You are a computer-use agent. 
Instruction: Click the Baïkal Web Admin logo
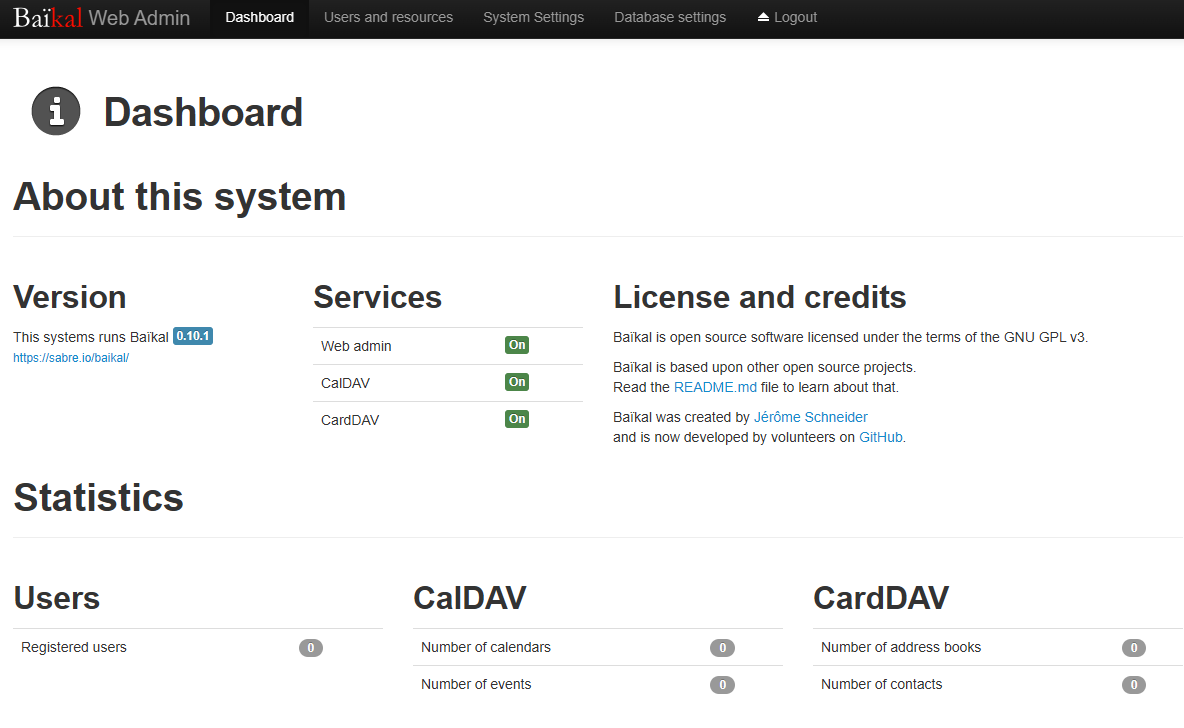pos(101,17)
